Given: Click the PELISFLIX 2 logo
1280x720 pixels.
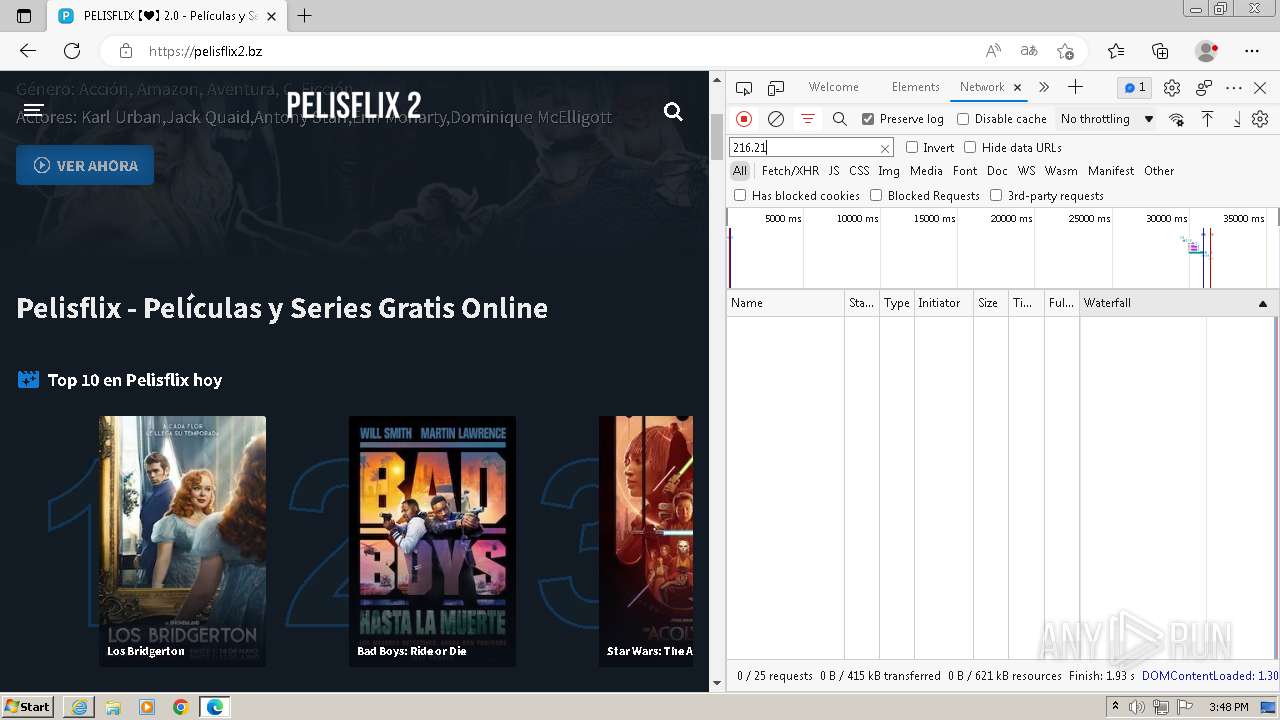Looking at the screenshot, I should 354,105.
